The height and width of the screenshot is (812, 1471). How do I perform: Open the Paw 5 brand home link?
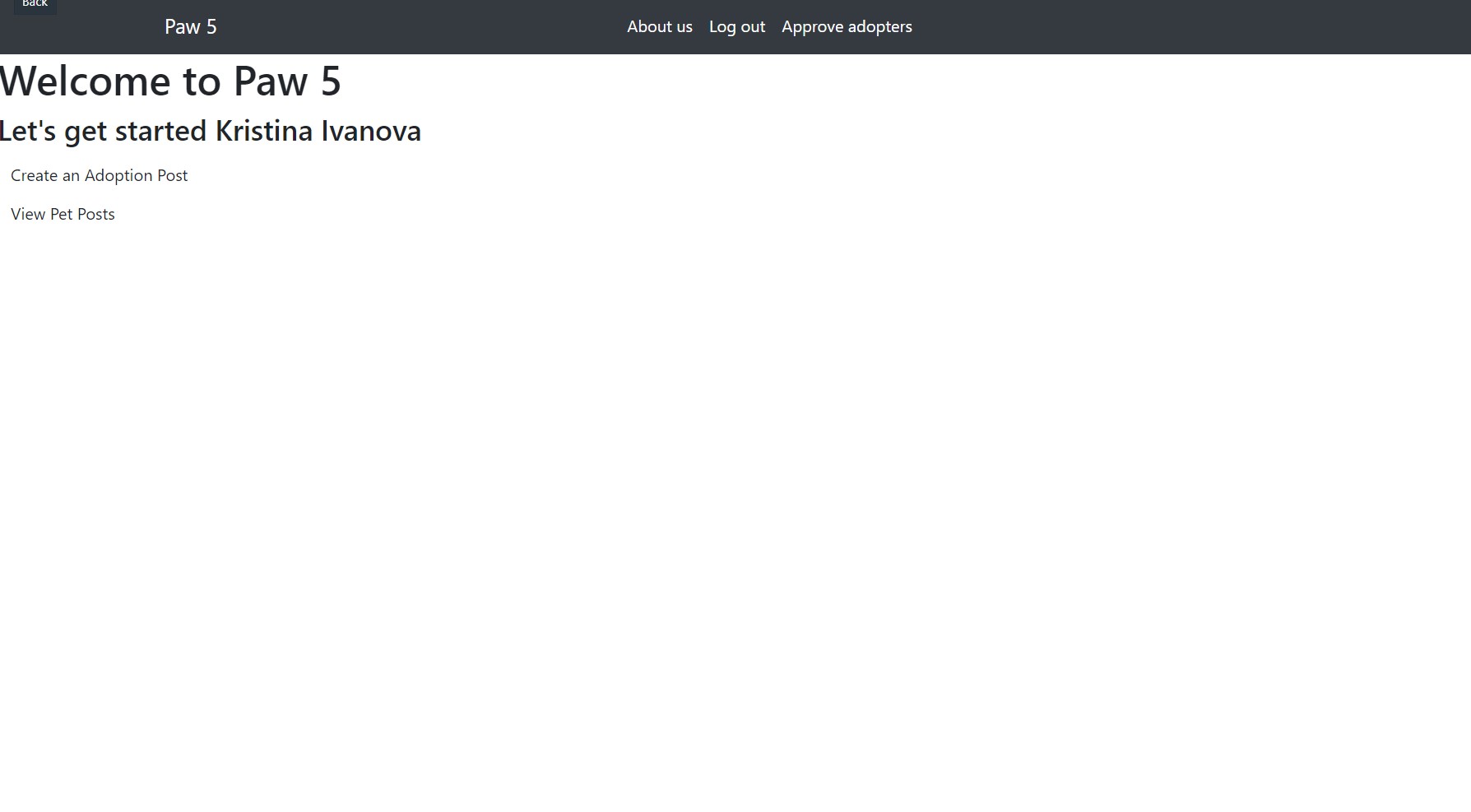coord(190,27)
